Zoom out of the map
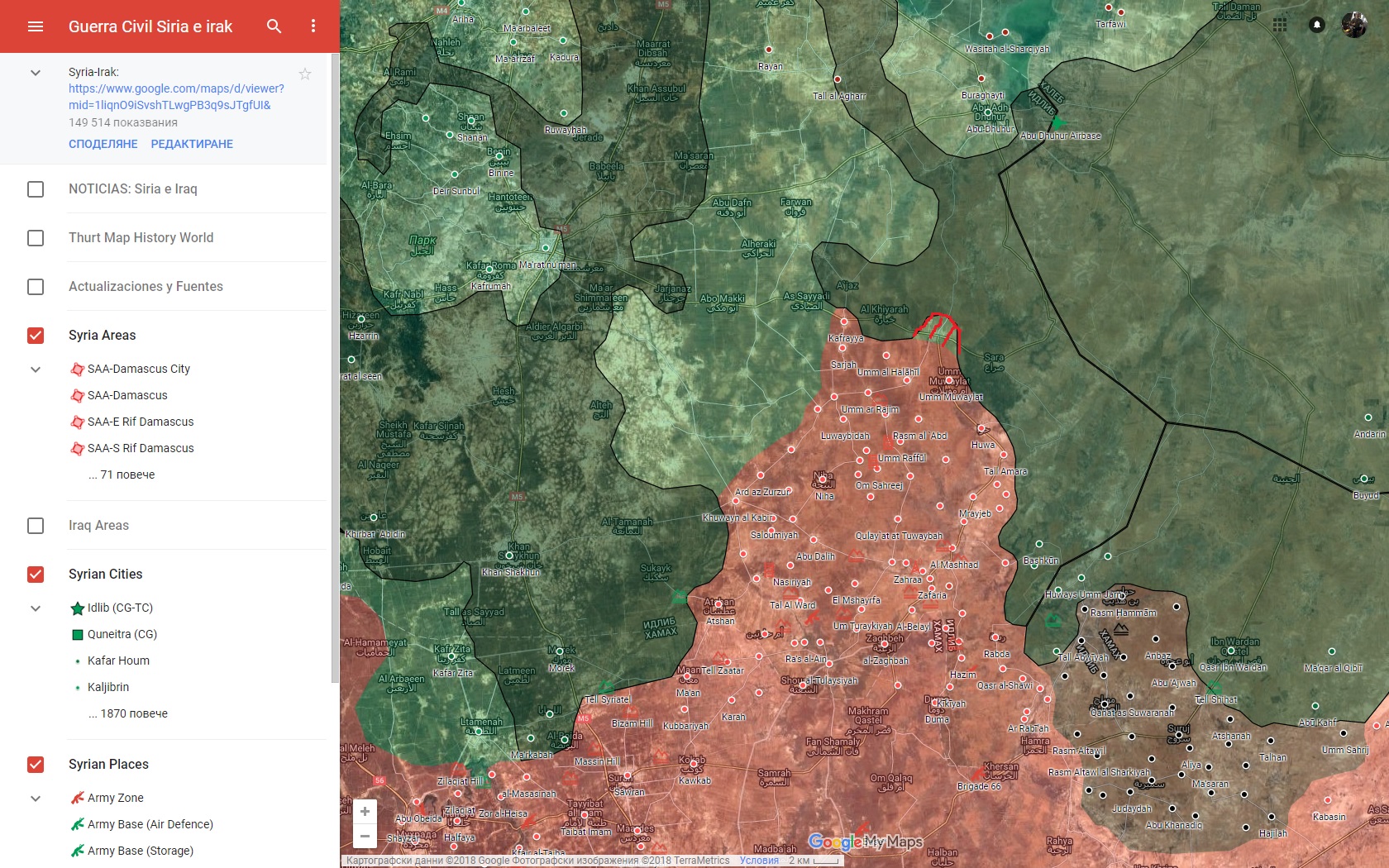The width and height of the screenshot is (1389, 868). pos(365,836)
